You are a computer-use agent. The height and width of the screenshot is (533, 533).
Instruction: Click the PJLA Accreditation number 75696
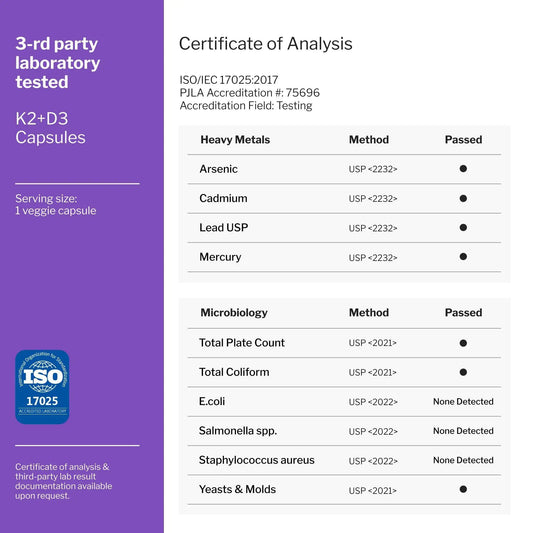pyautogui.click(x=303, y=93)
